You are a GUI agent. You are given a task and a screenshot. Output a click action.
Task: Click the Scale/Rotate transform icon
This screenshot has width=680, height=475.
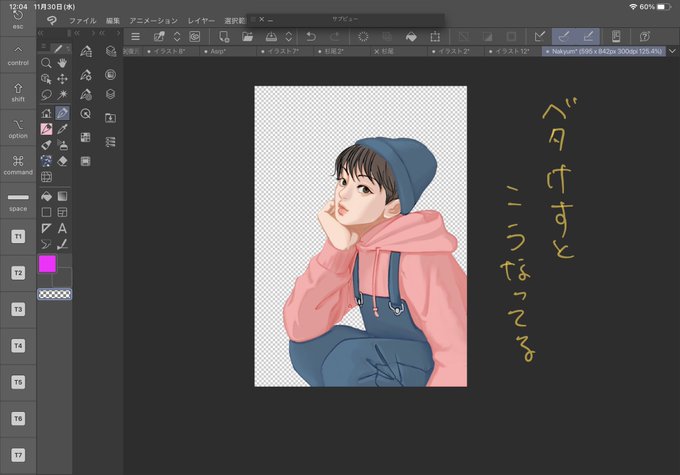point(435,37)
